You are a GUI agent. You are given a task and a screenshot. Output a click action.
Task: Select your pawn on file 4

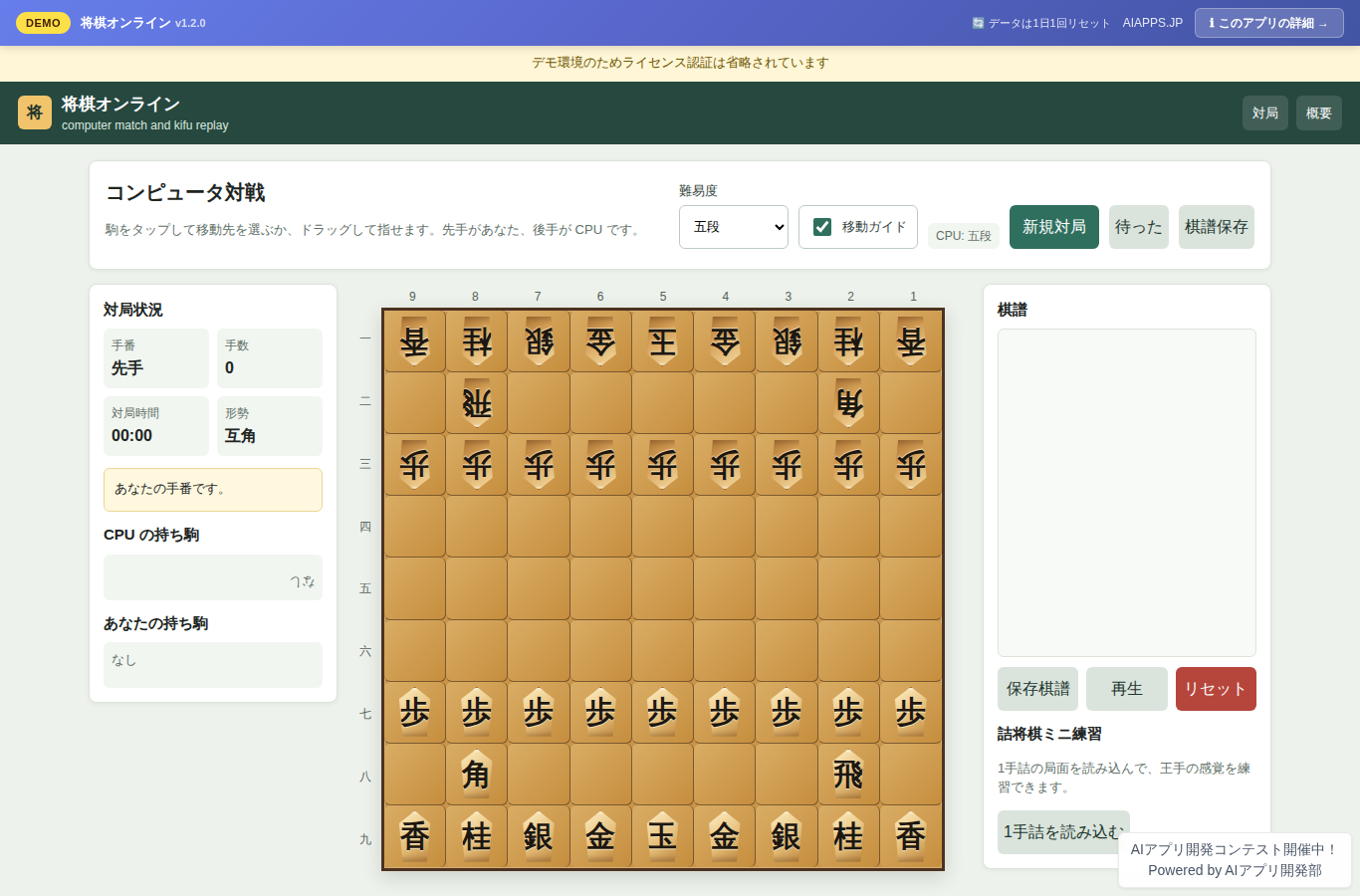[x=725, y=713]
